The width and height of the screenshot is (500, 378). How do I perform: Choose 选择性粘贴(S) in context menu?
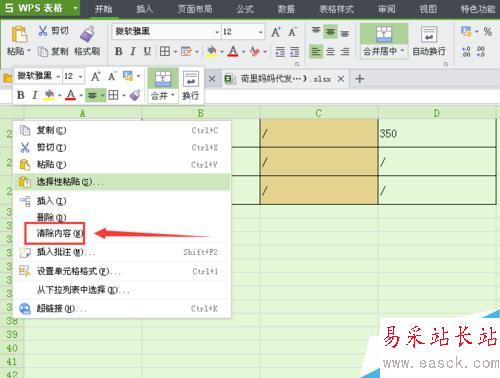tap(122, 182)
